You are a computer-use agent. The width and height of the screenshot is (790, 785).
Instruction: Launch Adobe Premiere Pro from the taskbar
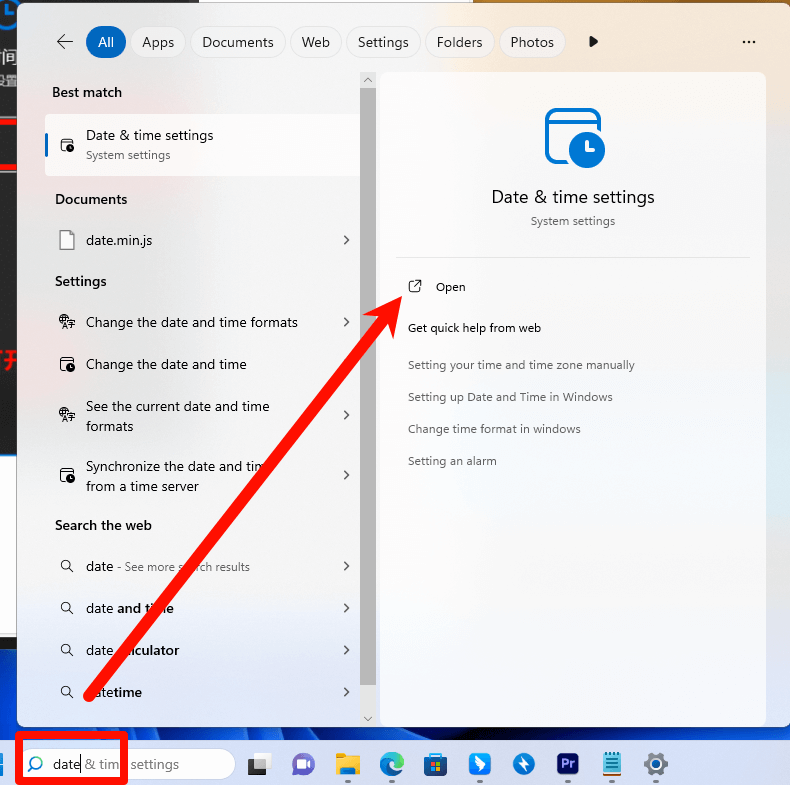coord(568,764)
